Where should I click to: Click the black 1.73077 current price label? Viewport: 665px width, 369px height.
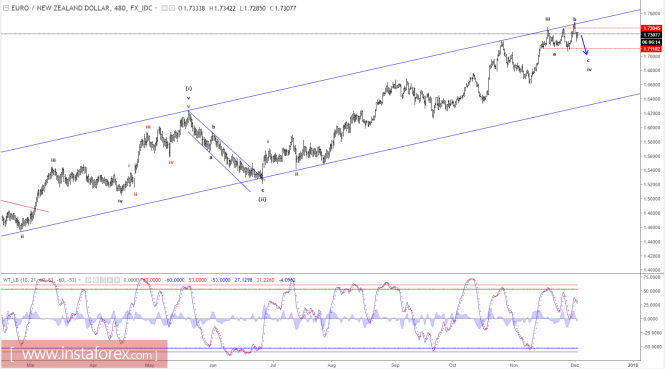pyautogui.click(x=651, y=35)
